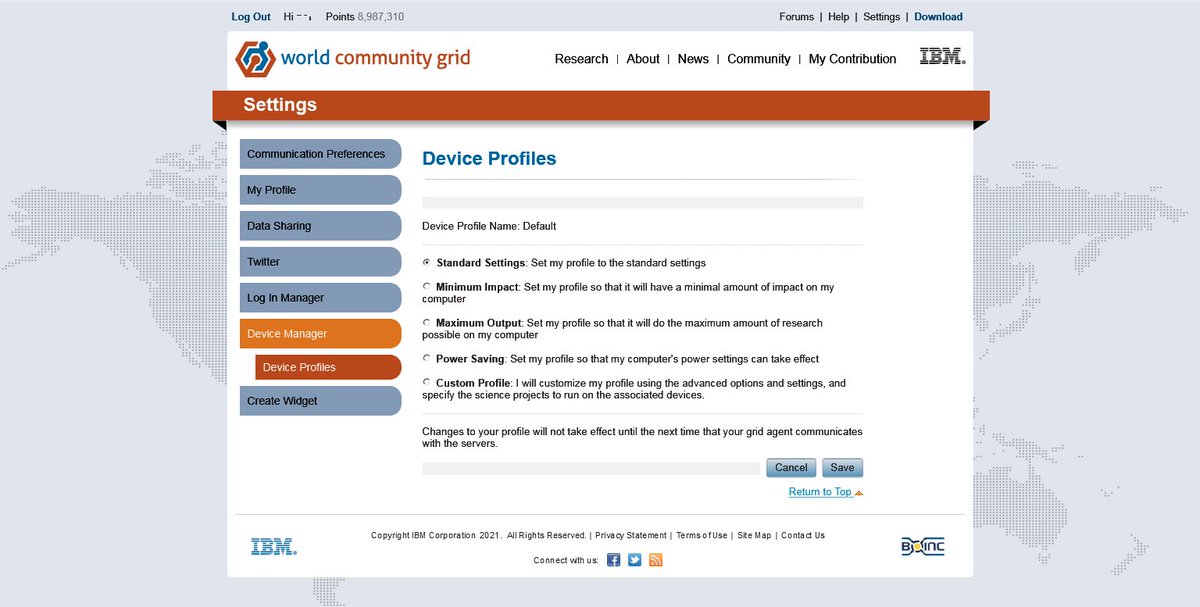The width and height of the screenshot is (1200, 607).
Task: Open the Help link
Action: [838, 17]
